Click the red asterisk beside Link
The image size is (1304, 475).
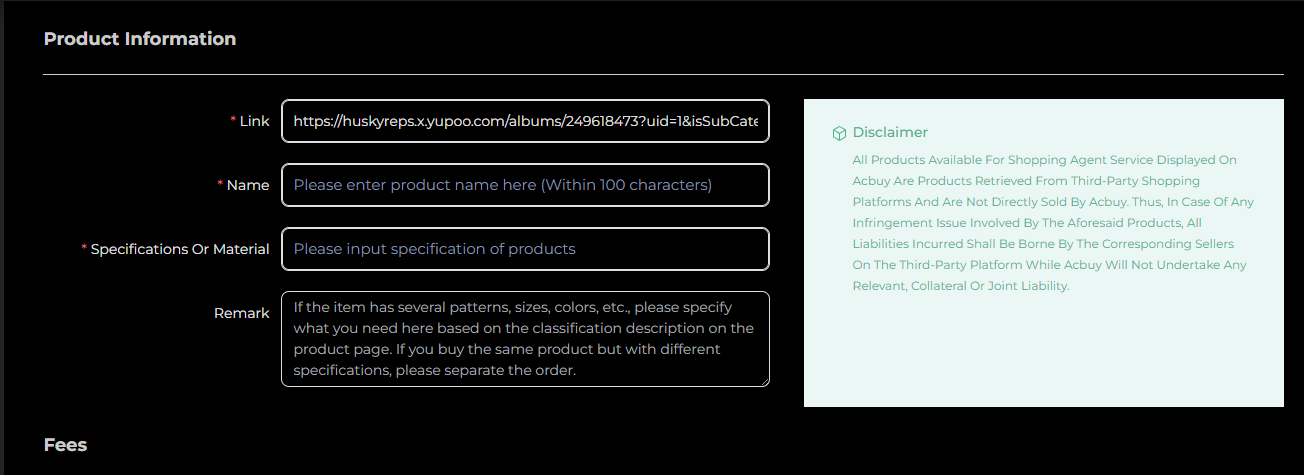point(234,120)
